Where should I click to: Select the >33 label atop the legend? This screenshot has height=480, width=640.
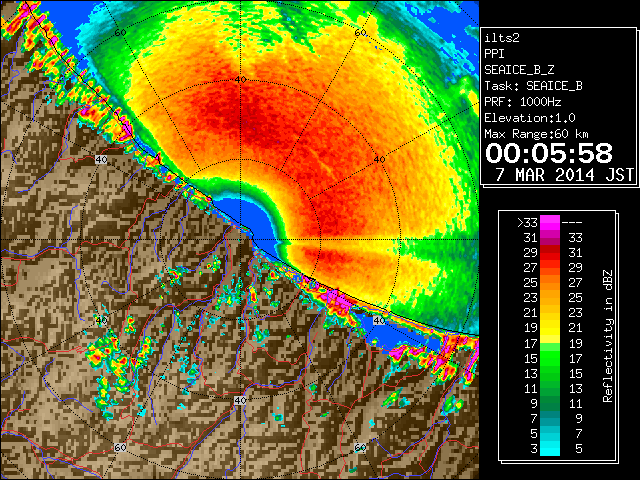pyautogui.click(x=527, y=222)
